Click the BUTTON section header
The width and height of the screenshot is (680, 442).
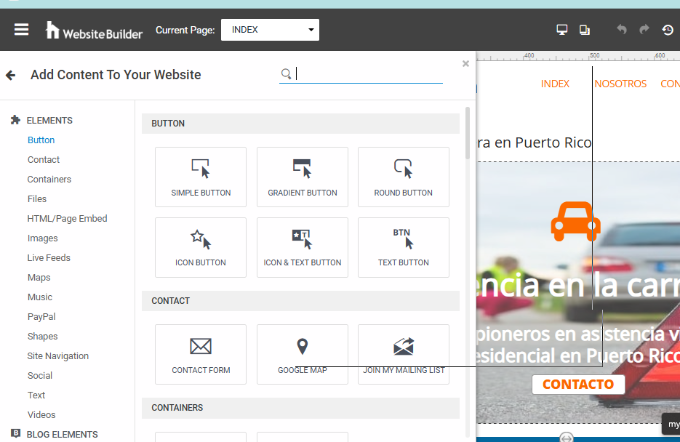[301, 124]
